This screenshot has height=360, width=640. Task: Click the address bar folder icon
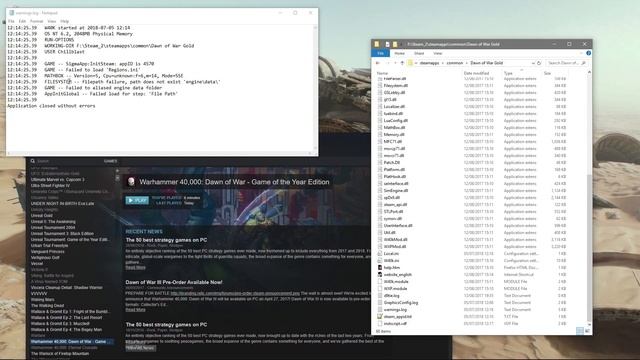(x=411, y=63)
